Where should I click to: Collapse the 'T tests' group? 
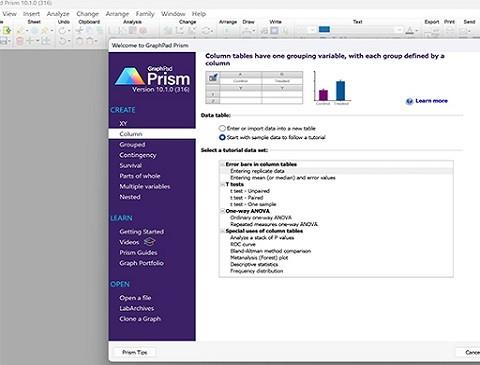point(222,184)
